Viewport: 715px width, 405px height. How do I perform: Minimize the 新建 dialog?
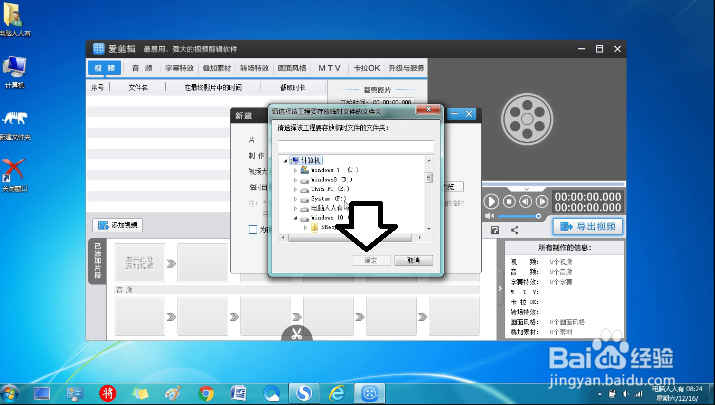[454, 114]
